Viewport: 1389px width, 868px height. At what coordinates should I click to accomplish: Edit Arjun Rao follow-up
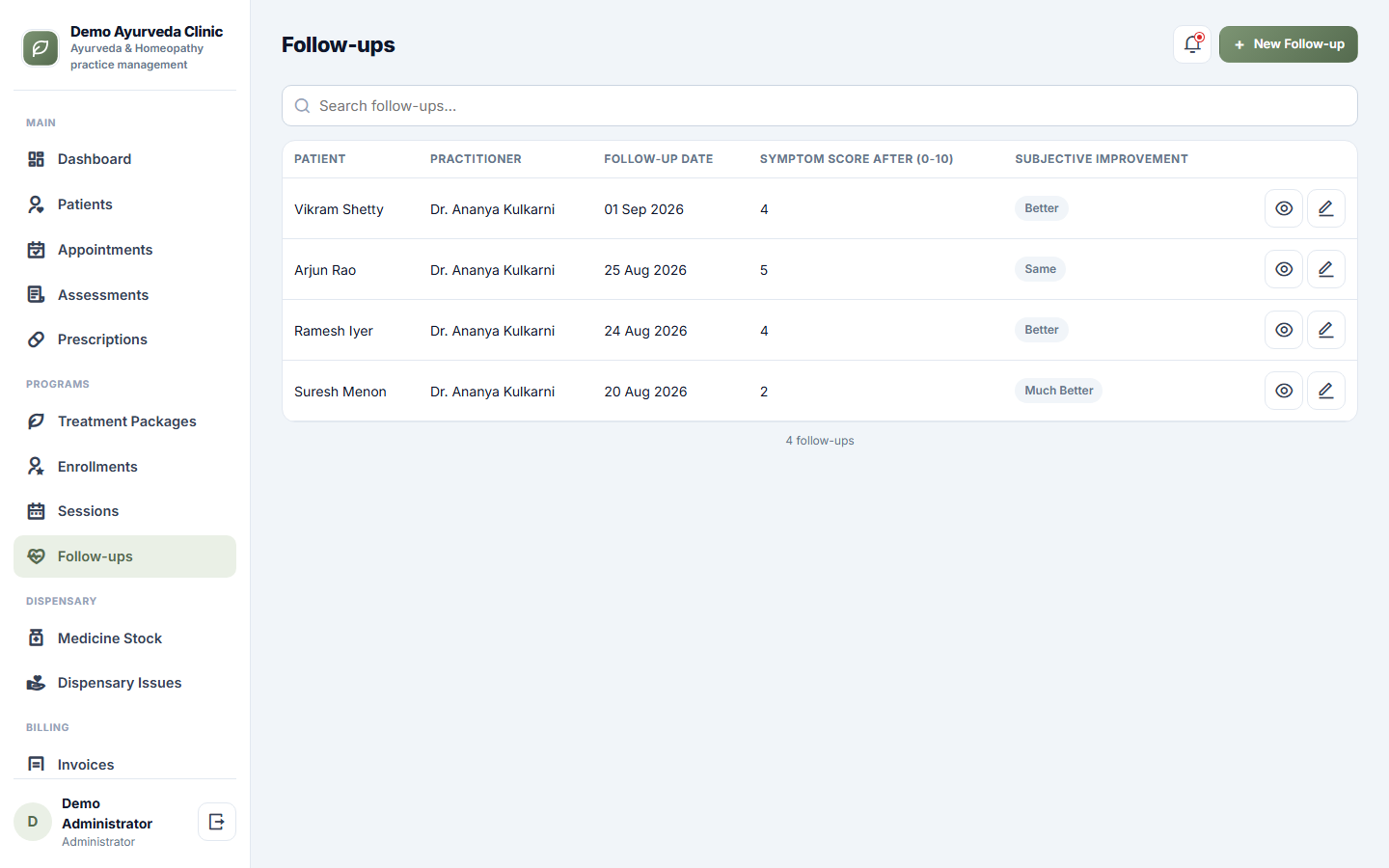(x=1326, y=269)
